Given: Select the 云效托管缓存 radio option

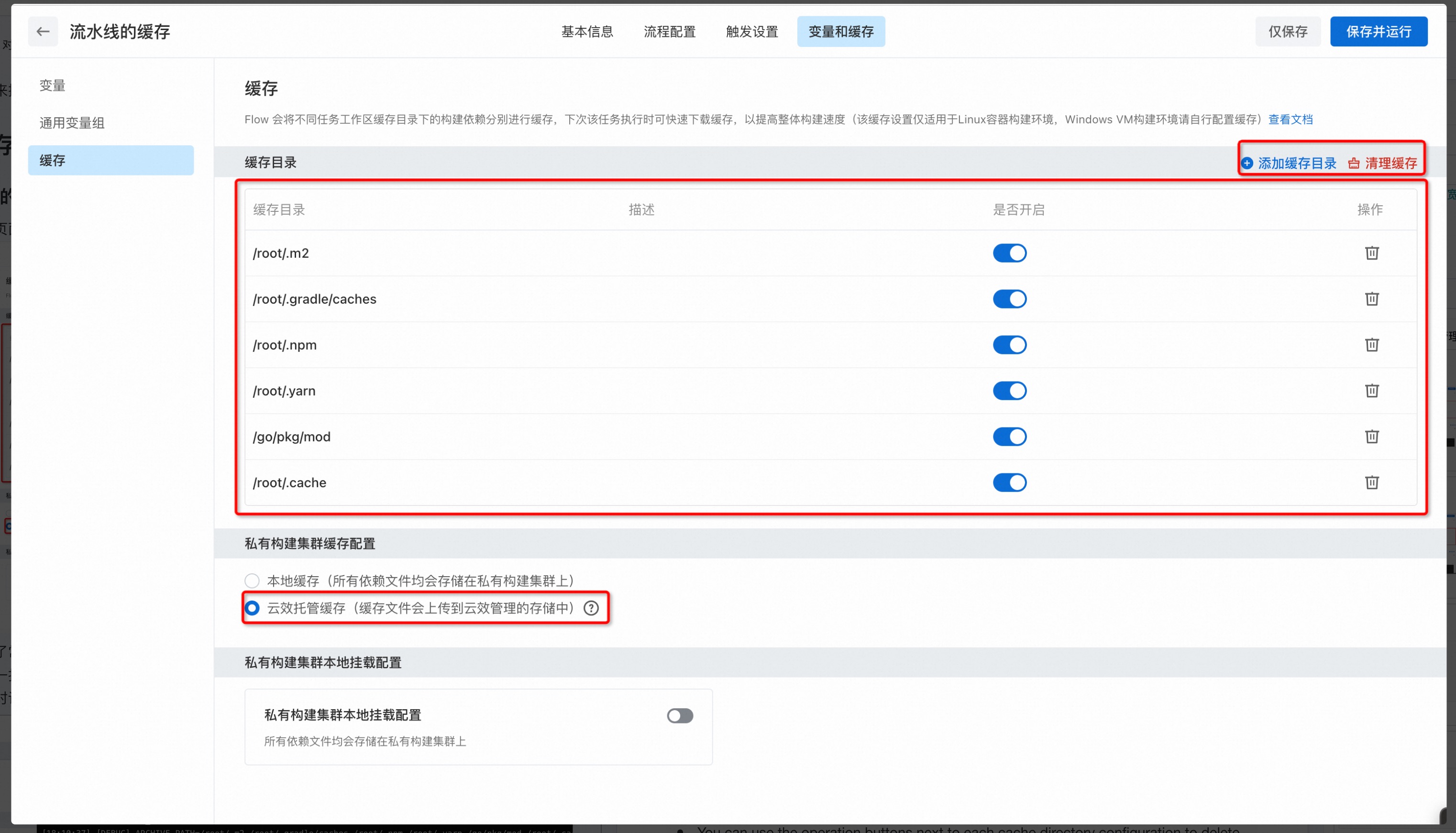Looking at the screenshot, I should click(x=252, y=608).
